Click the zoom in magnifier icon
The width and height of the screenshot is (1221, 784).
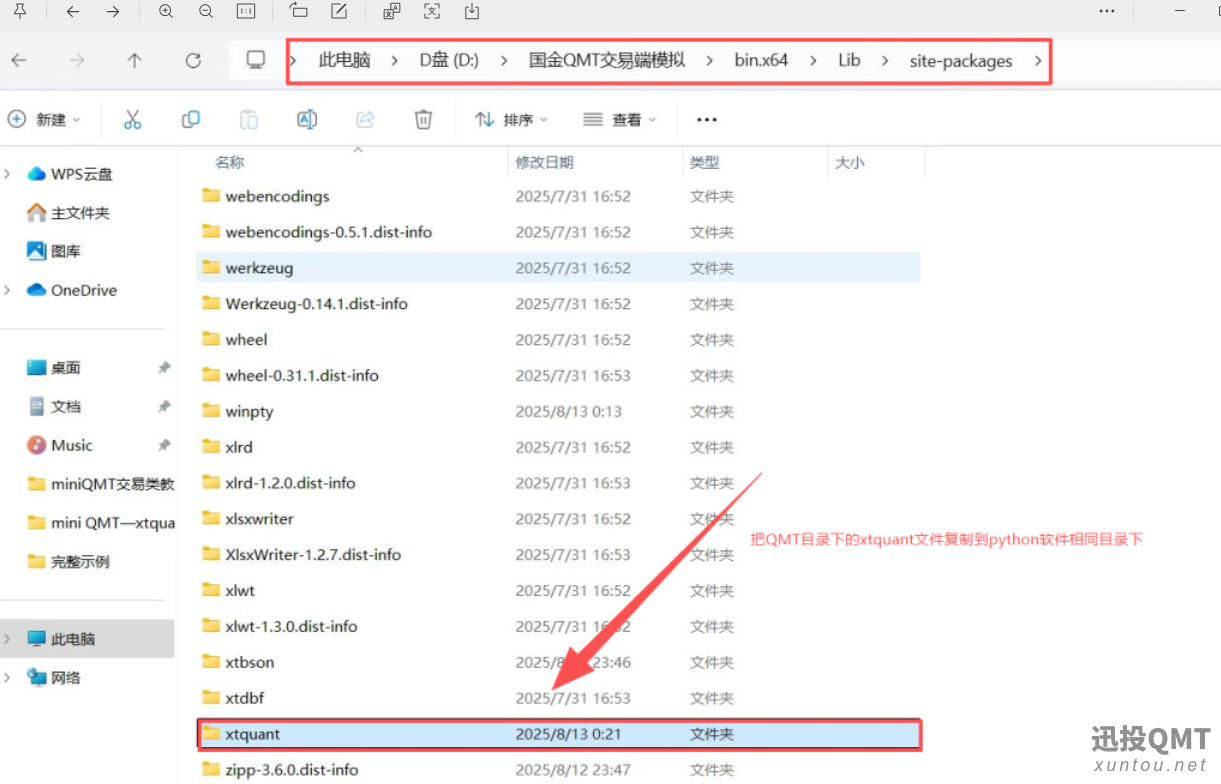tap(166, 11)
